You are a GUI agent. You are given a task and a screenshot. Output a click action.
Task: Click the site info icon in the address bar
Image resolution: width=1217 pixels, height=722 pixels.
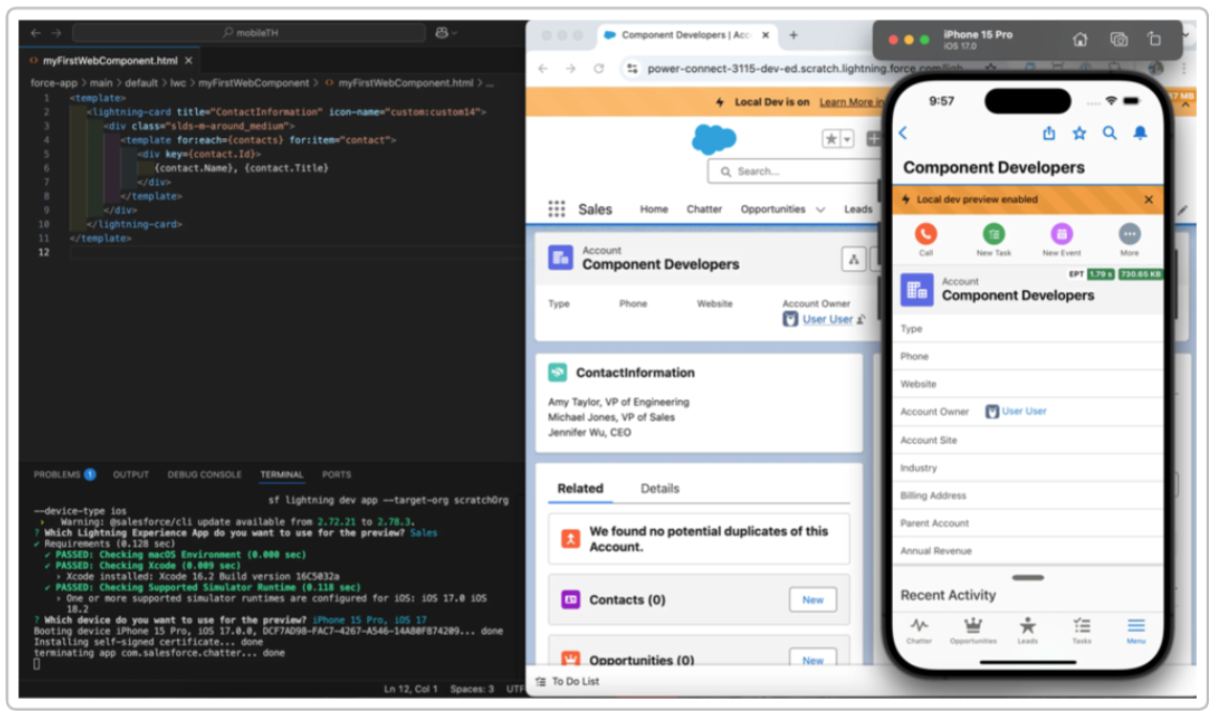coord(632,69)
